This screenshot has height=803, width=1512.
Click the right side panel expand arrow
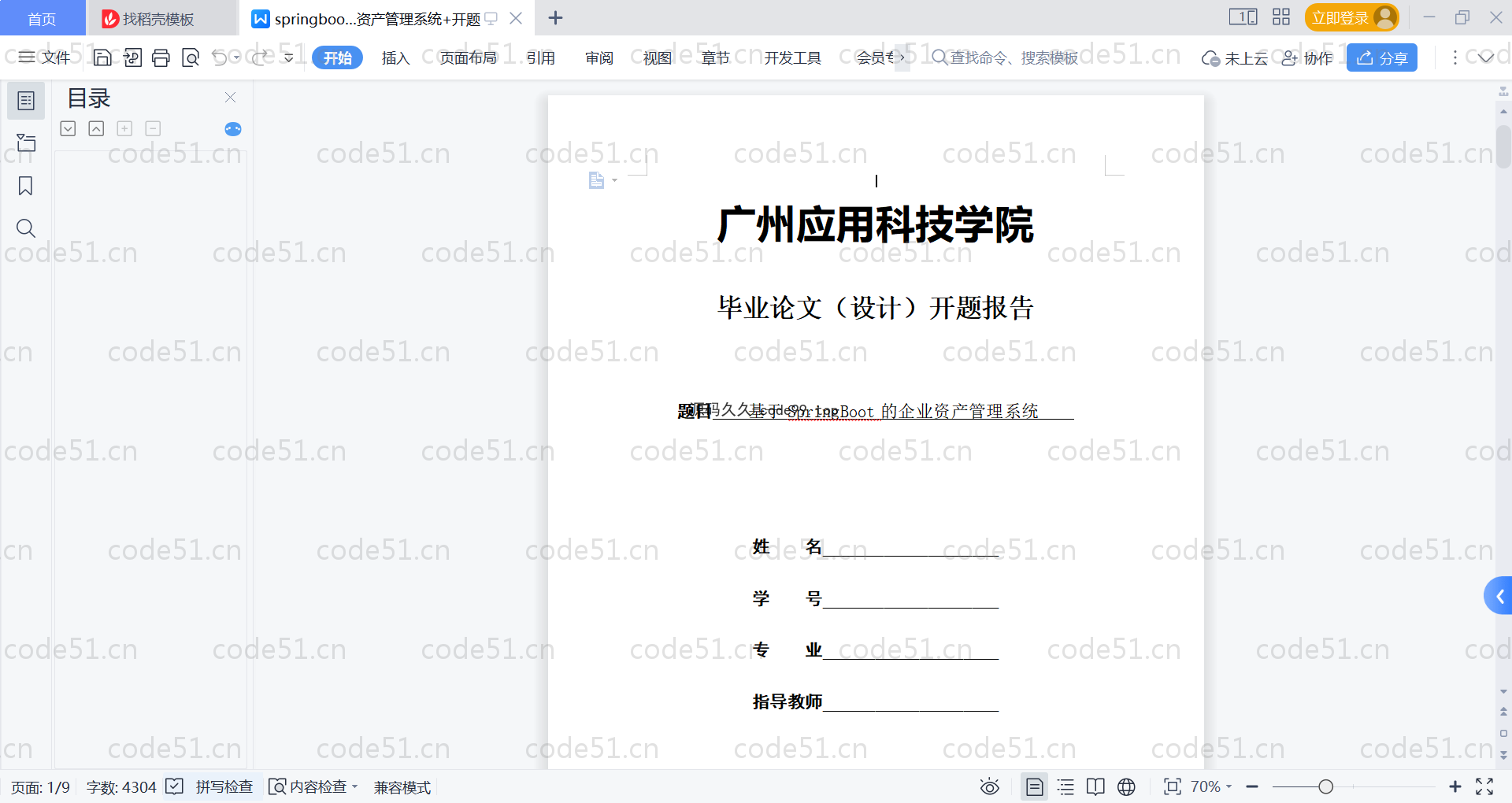pyautogui.click(x=1498, y=597)
